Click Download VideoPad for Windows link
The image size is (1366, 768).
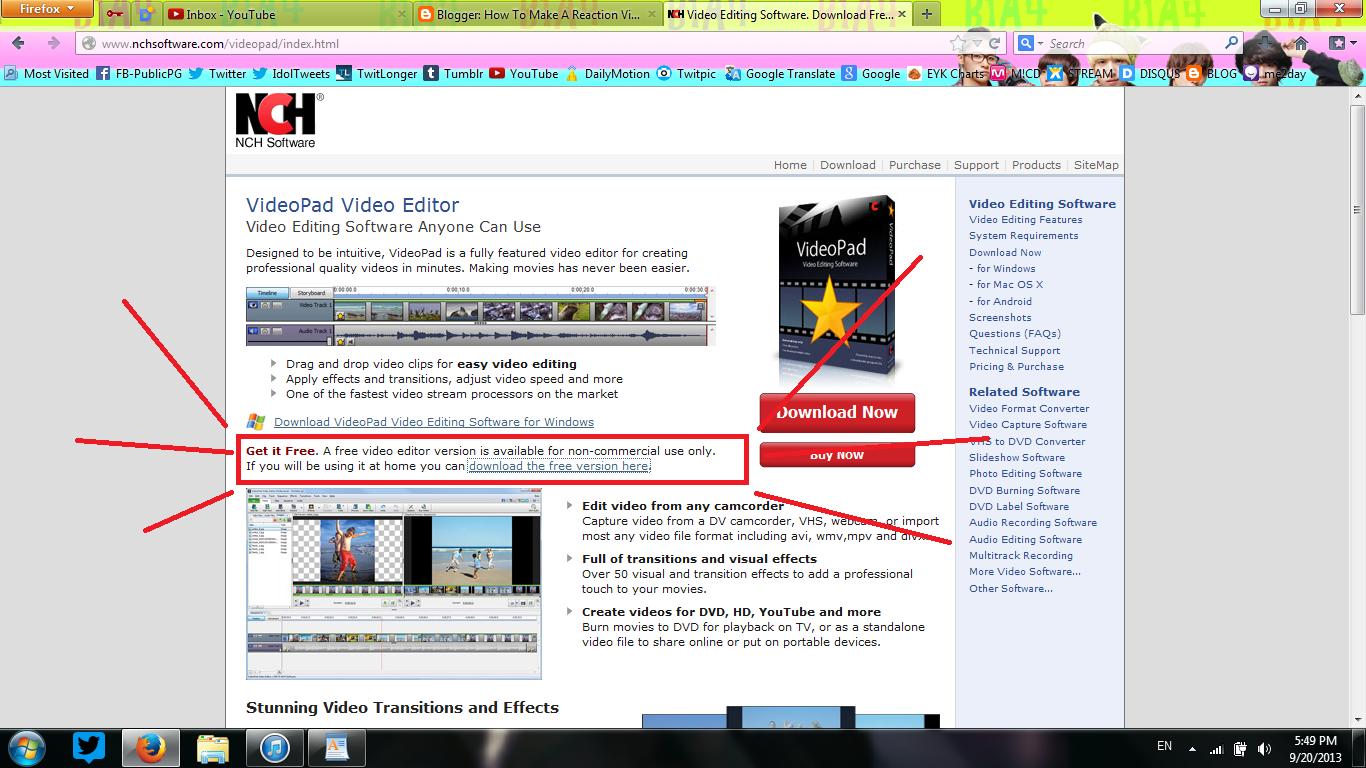[434, 422]
